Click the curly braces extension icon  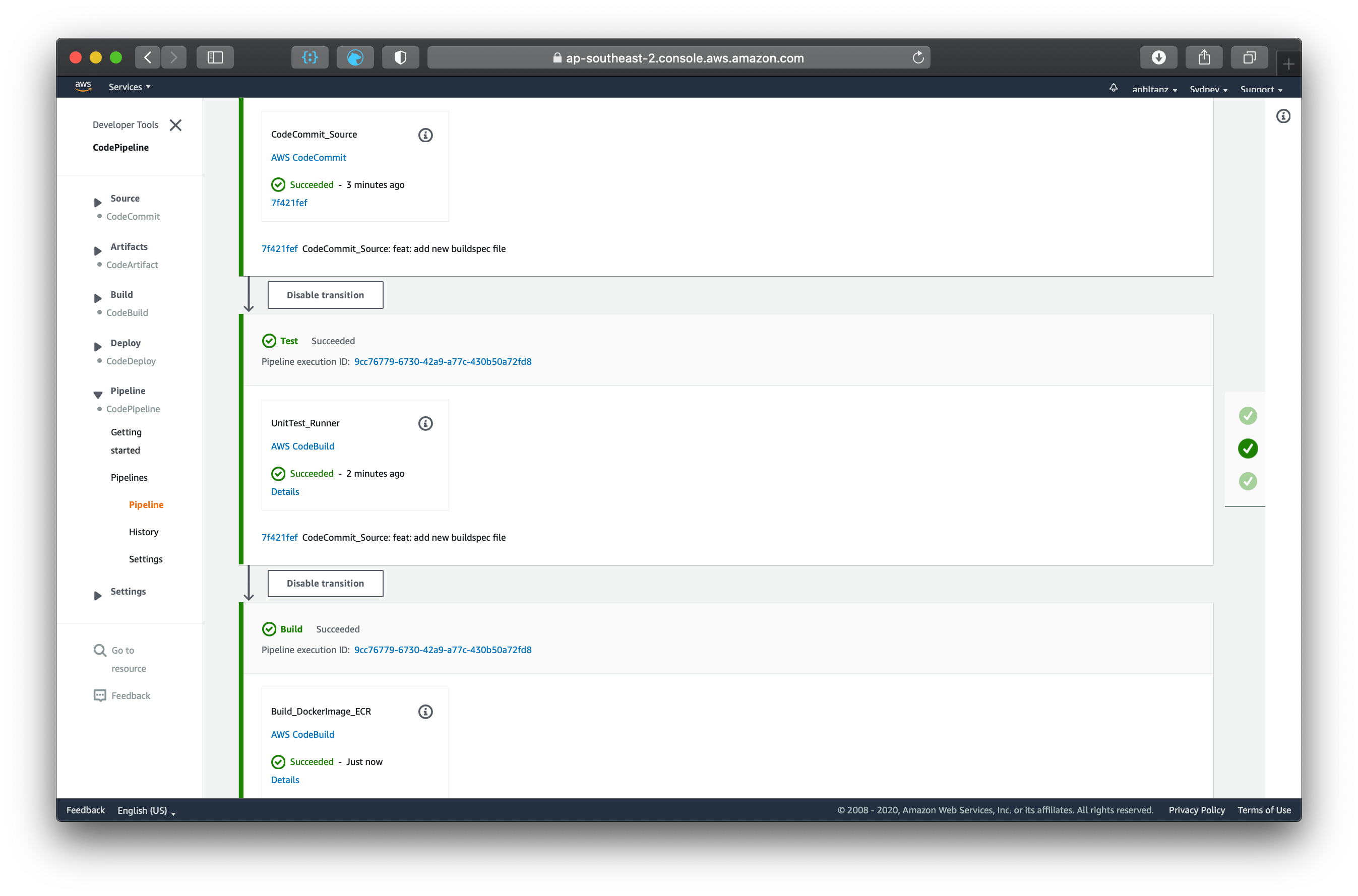tap(310, 58)
